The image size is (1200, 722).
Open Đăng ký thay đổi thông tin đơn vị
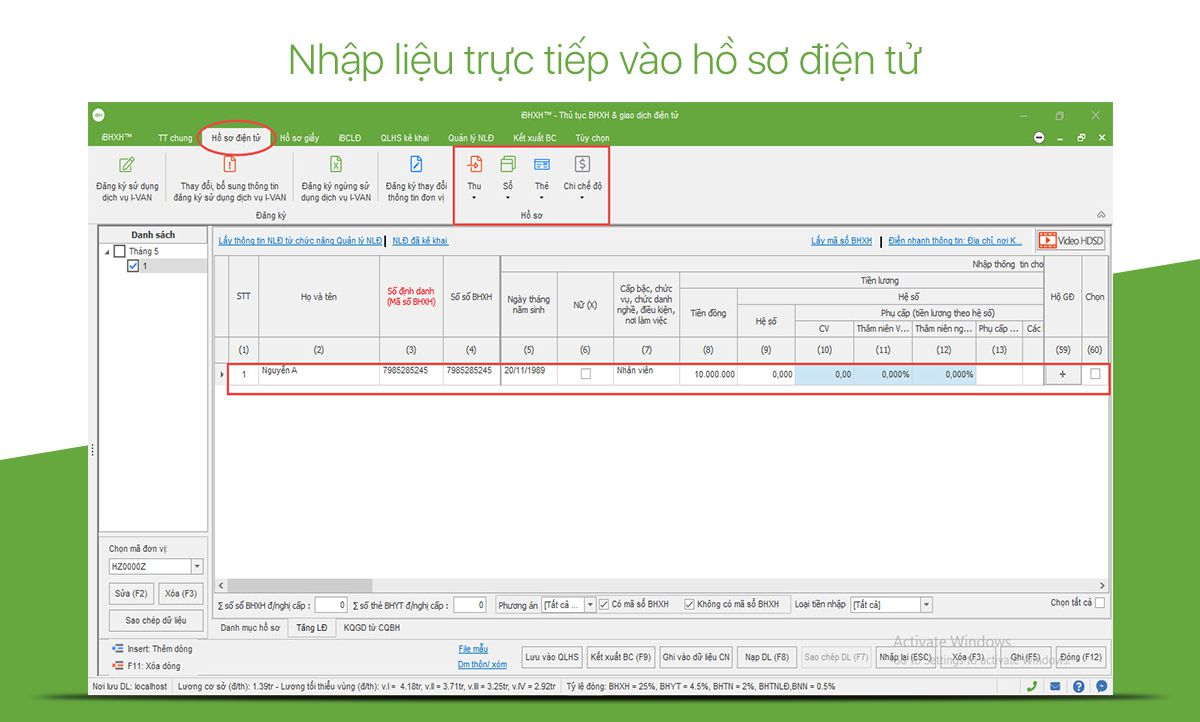tap(414, 178)
